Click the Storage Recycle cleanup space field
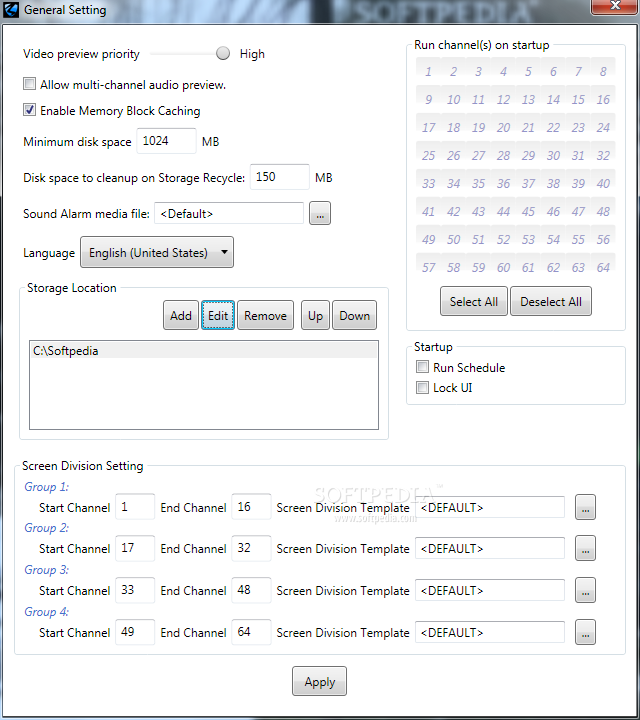This screenshot has height=720, width=640. 280,177
